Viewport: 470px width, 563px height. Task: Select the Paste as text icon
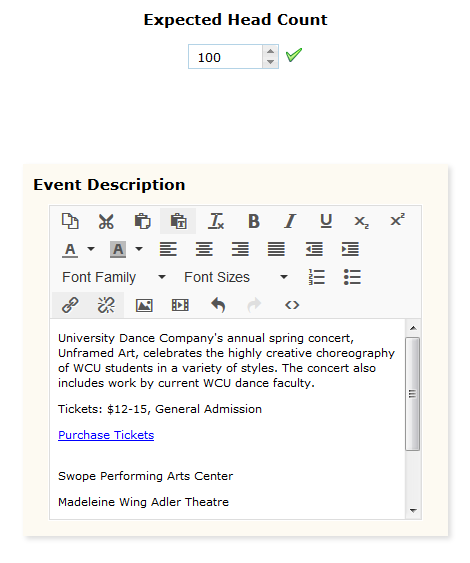178,221
